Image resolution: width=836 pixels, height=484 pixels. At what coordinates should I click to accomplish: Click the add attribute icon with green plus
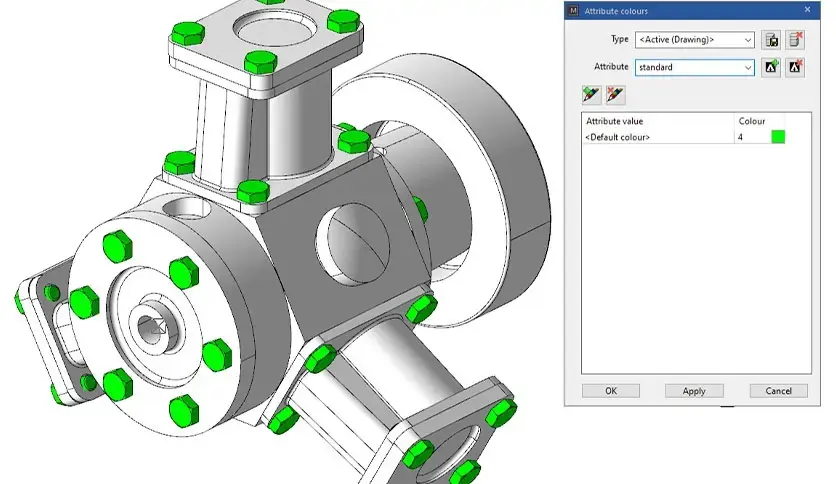point(771,68)
